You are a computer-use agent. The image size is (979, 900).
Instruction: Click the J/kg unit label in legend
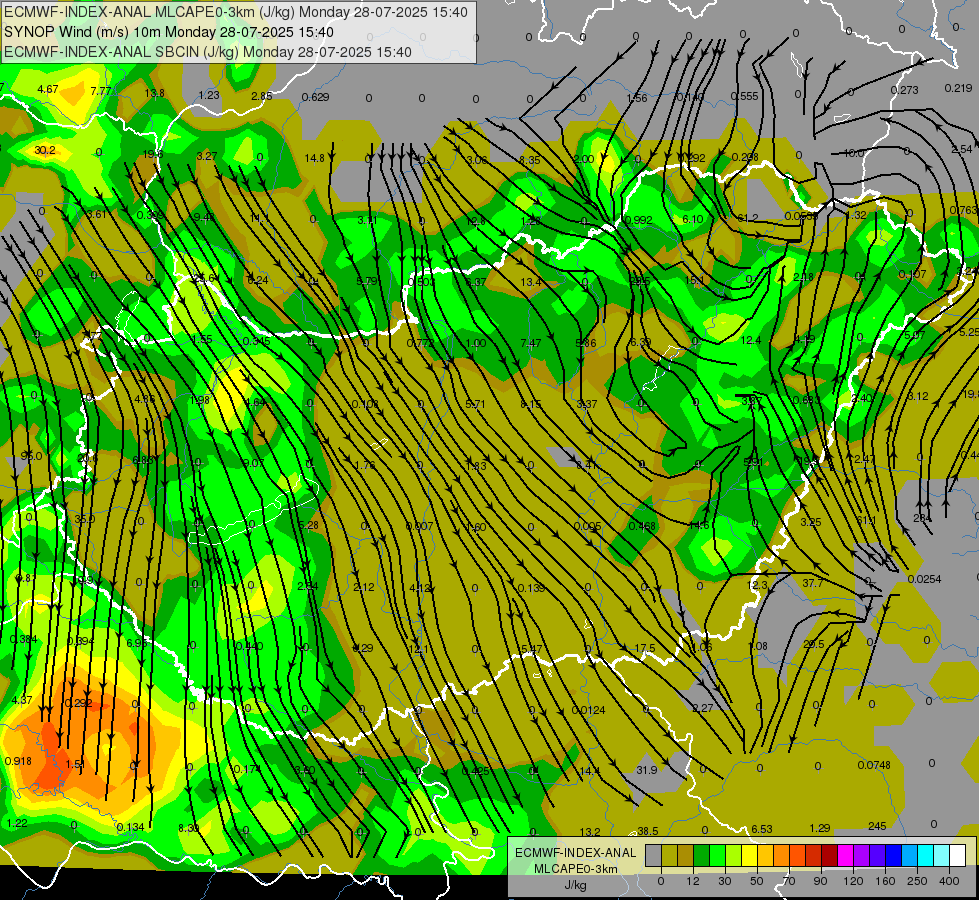576,885
